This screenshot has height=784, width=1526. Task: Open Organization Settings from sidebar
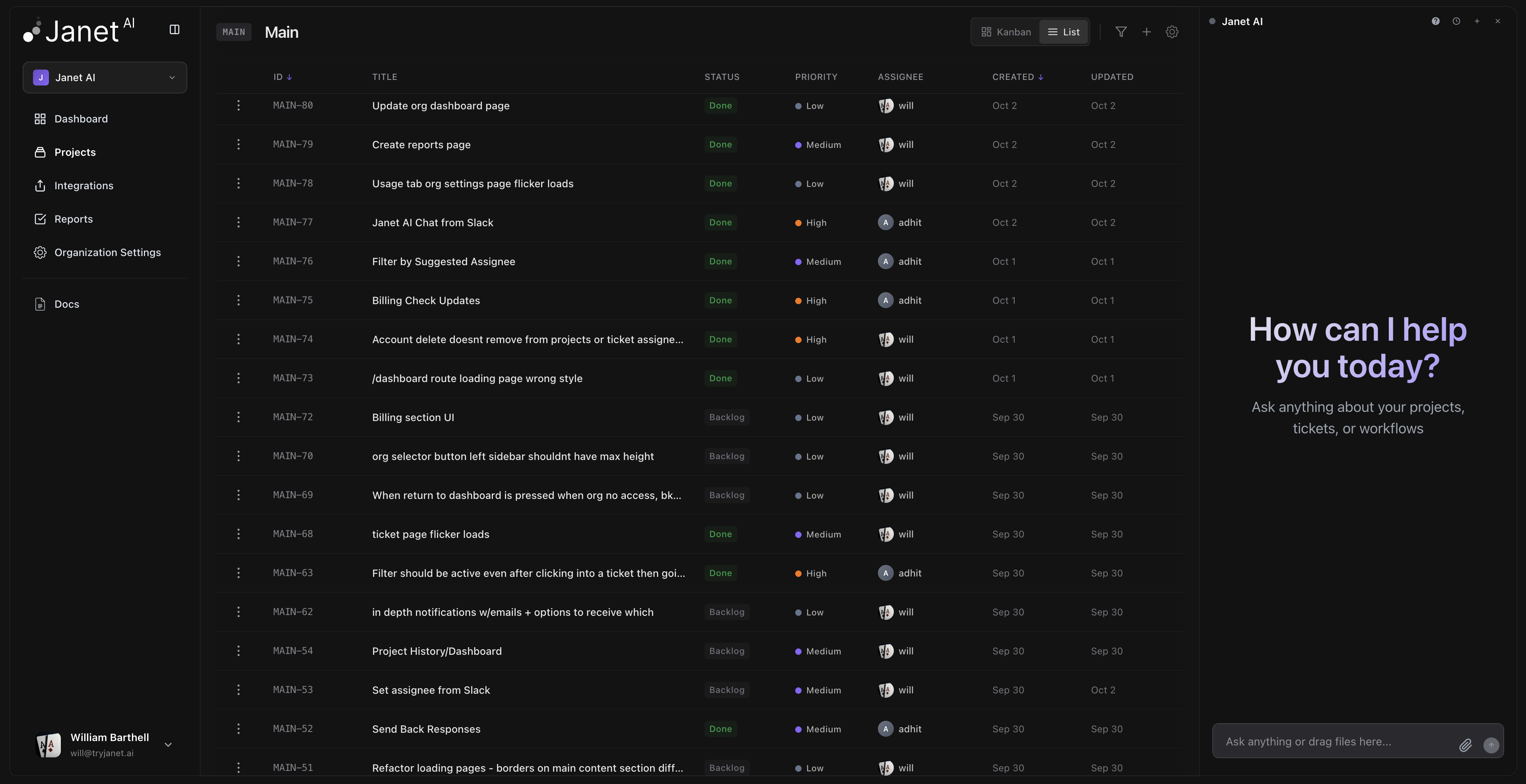pyautogui.click(x=107, y=252)
